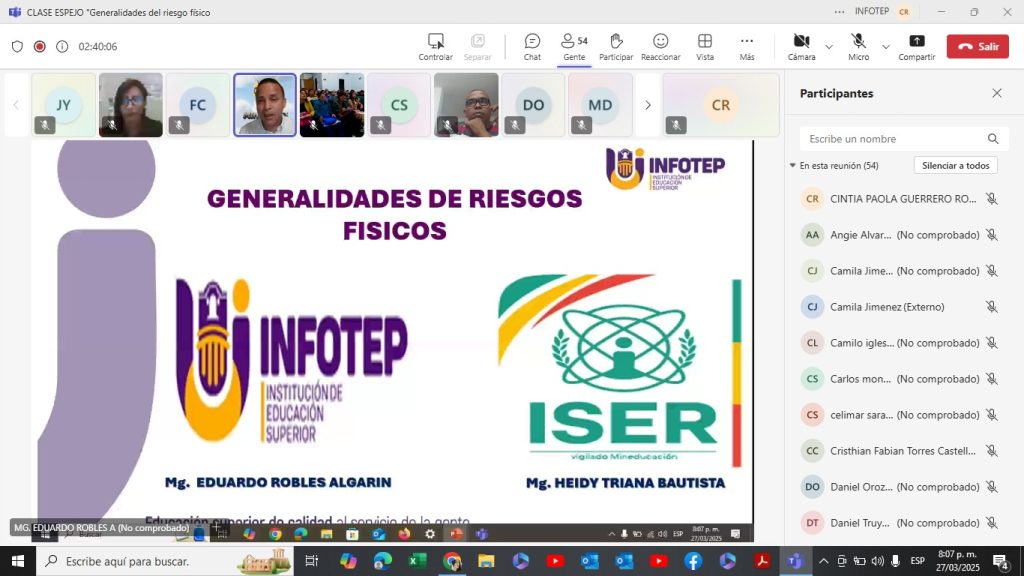The image size is (1024, 576).
Task: Raise hand with the Participar button
Action: 616,47
